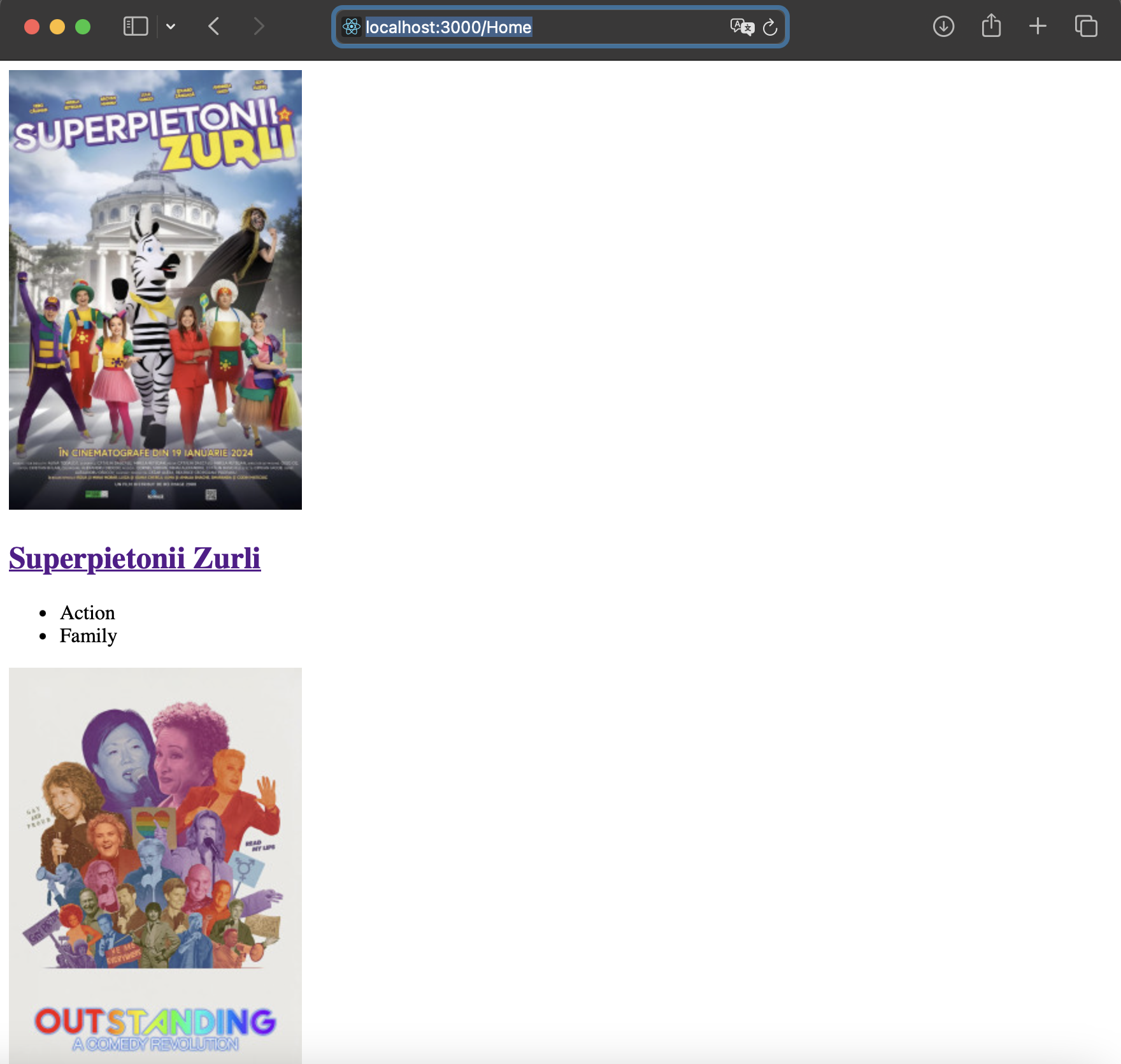This screenshot has height=1064, width=1121.
Task: Minimize the Safari window
Action: point(57,27)
